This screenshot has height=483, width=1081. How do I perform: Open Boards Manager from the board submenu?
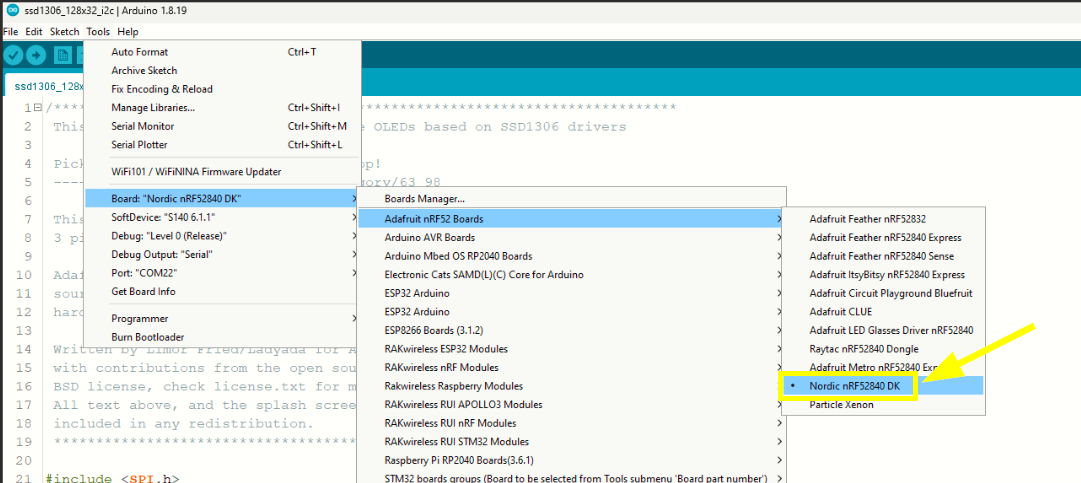(x=424, y=198)
